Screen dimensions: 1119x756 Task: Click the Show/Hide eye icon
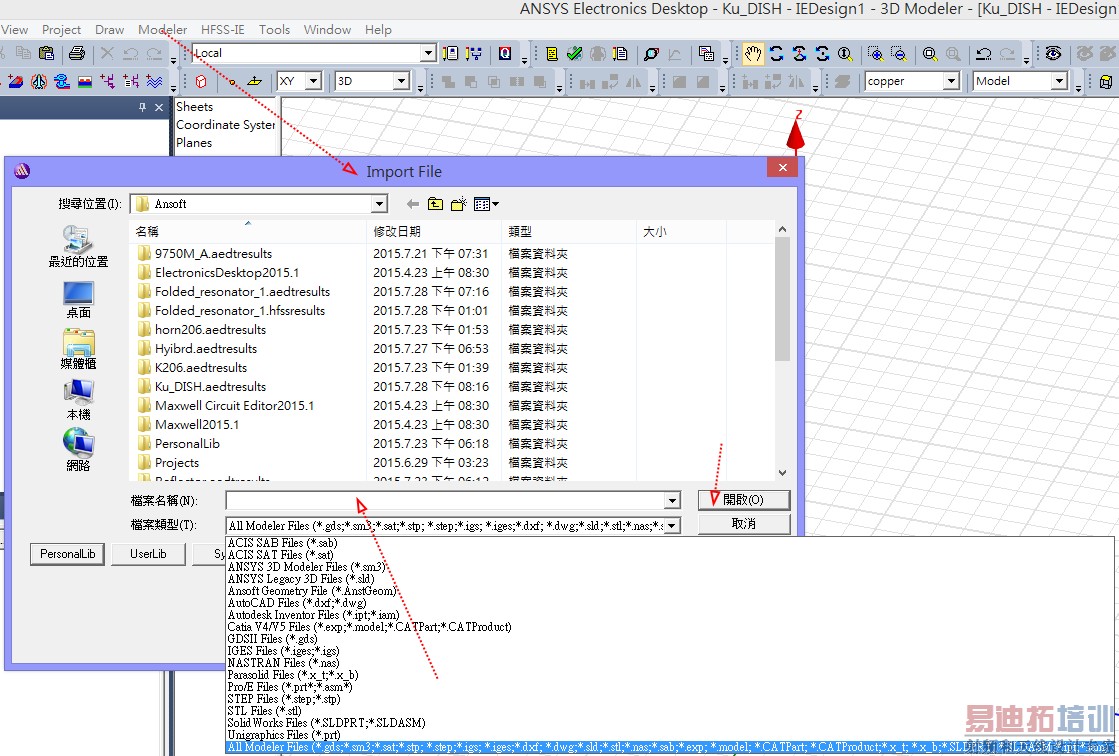(1054, 54)
